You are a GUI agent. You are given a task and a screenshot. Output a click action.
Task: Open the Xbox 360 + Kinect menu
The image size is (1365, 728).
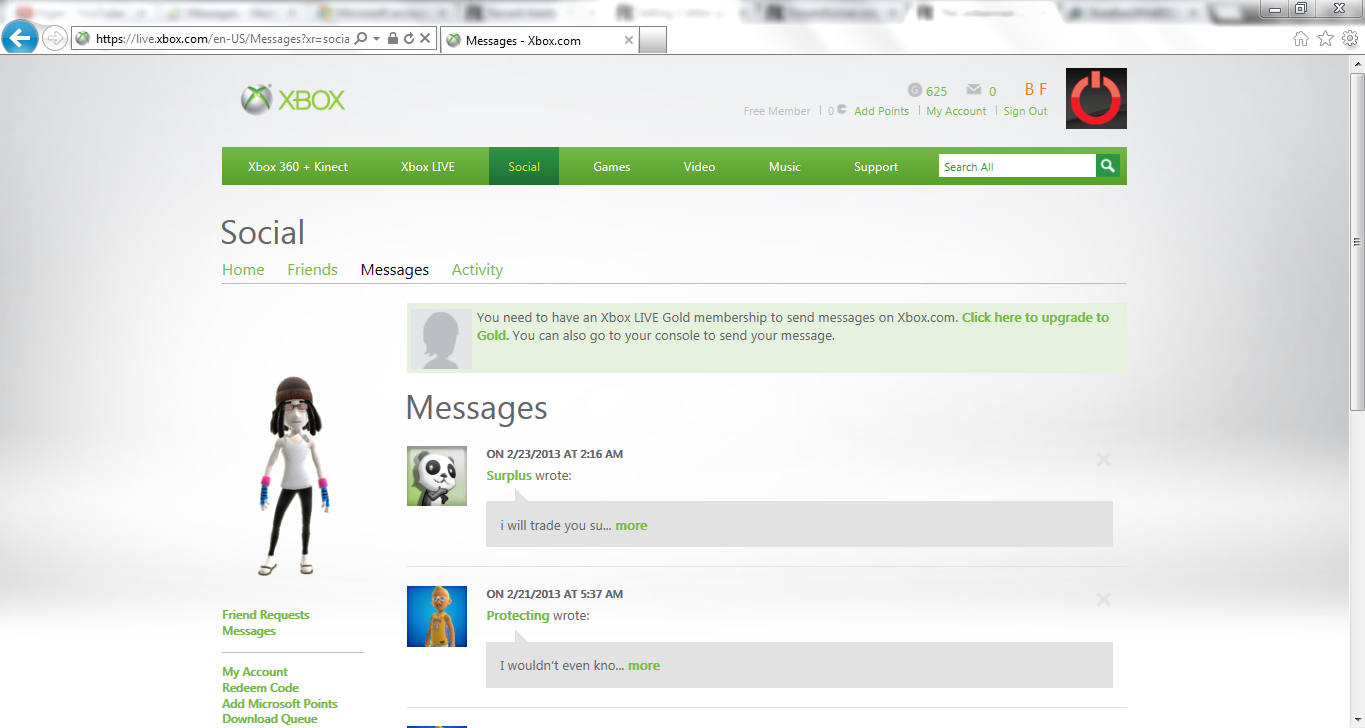coord(298,167)
